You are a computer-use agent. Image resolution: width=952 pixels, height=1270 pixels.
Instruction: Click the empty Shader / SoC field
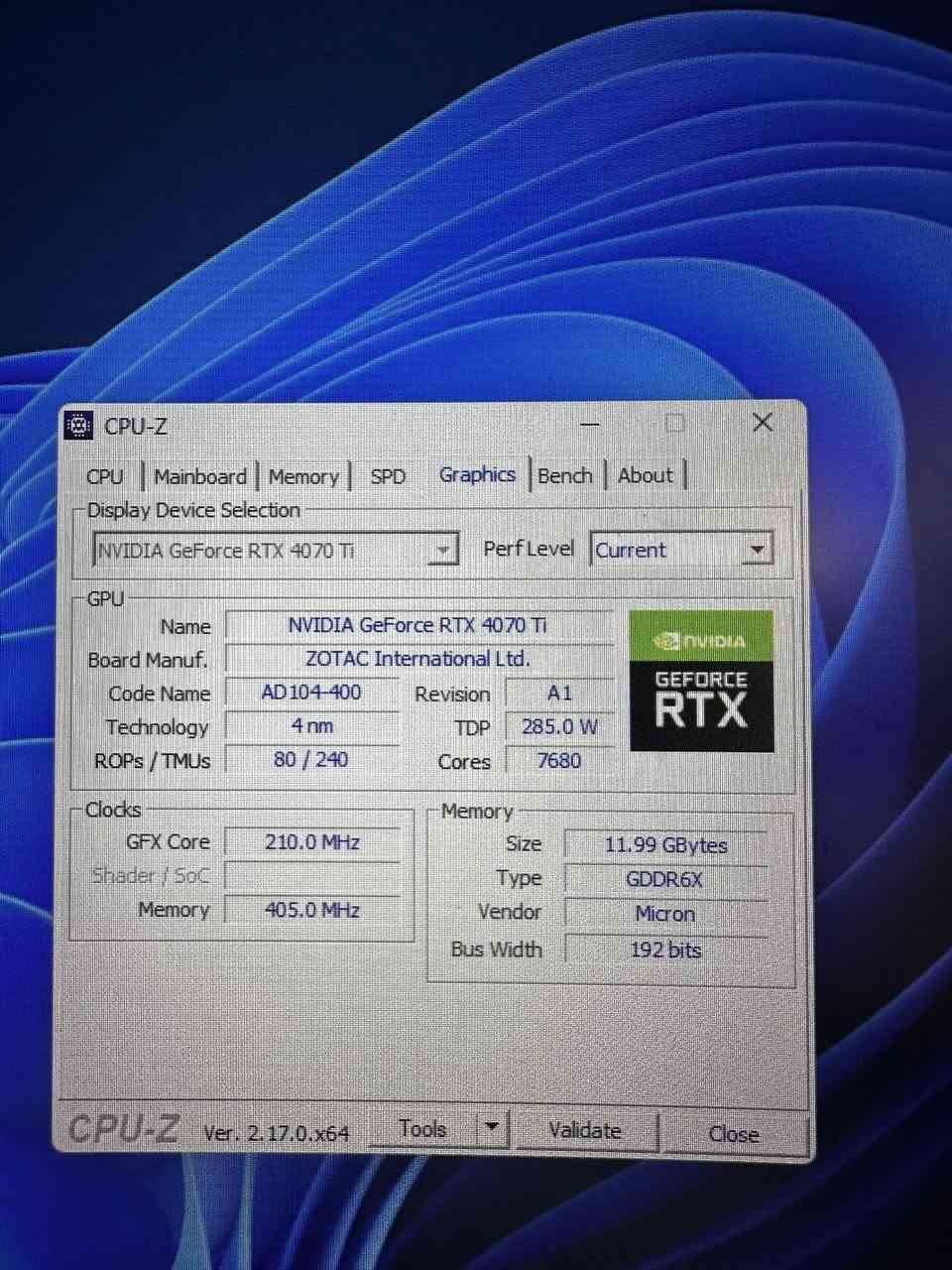click(x=312, y=876)
